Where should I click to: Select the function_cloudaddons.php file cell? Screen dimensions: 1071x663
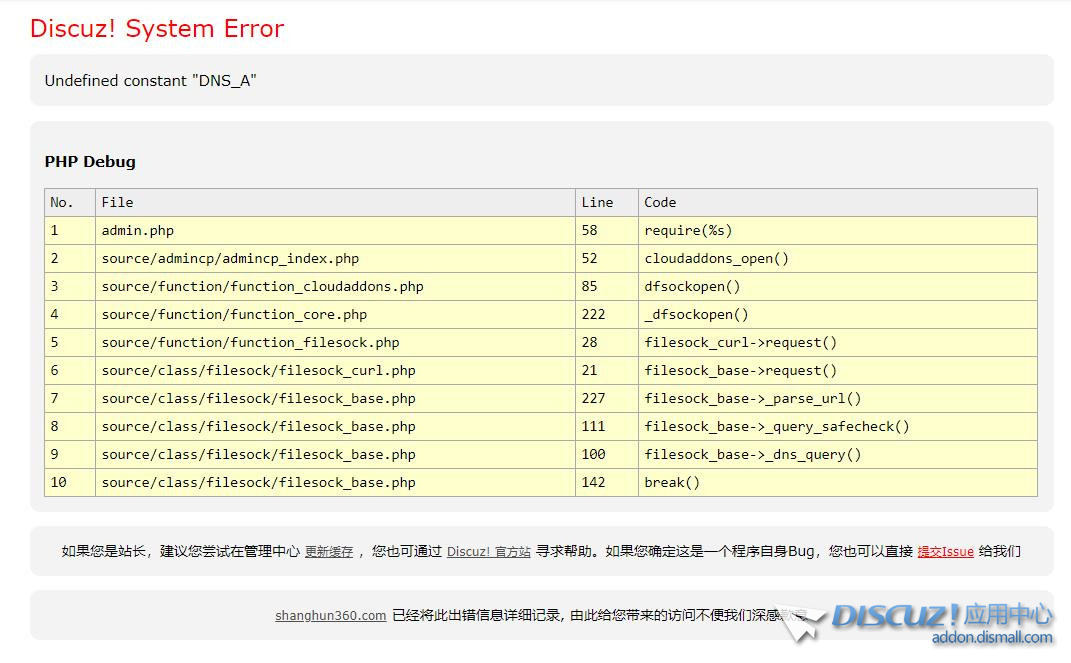point(335,287)
